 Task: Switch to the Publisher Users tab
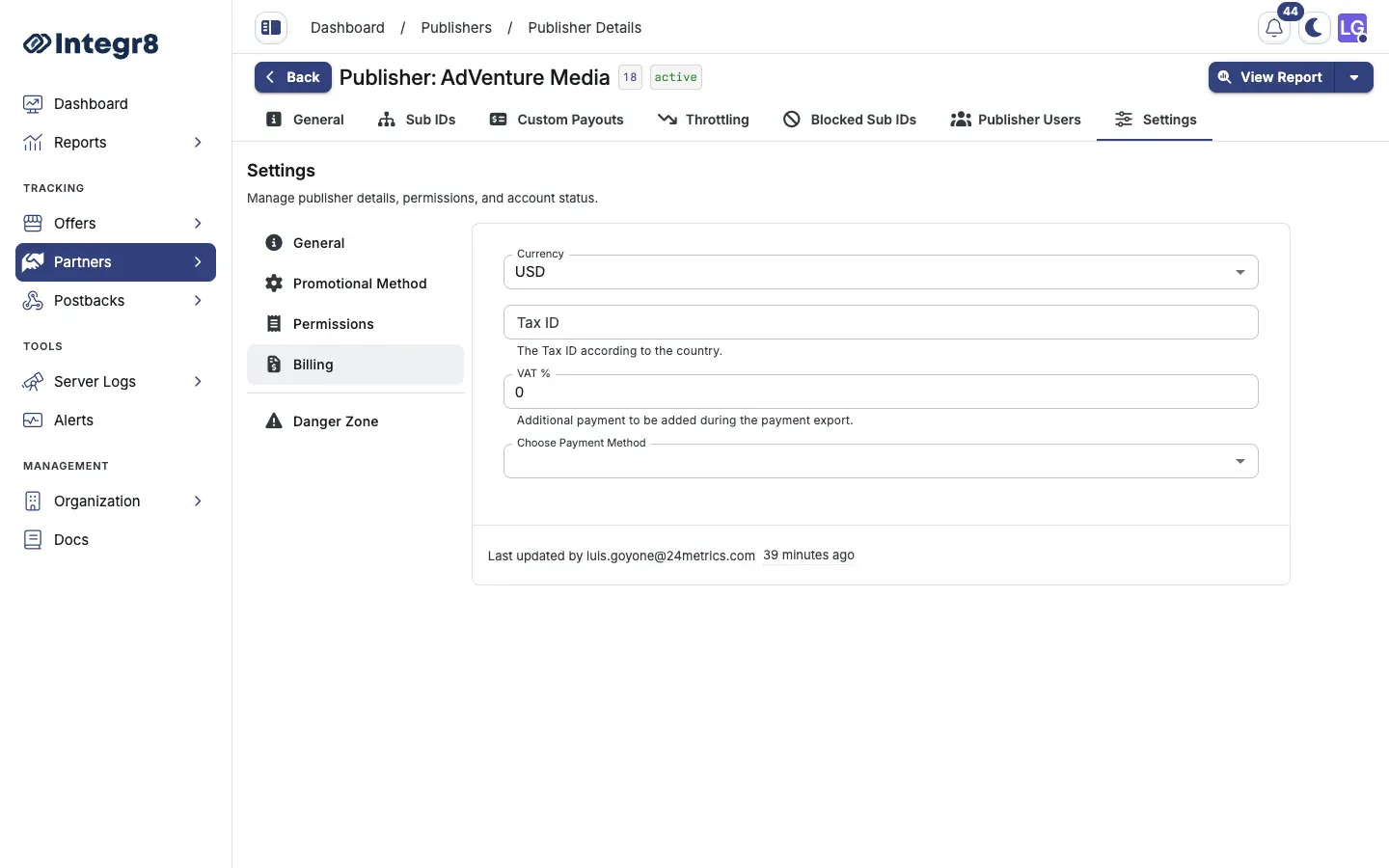pyautogui.click(x=1016, y=120)
